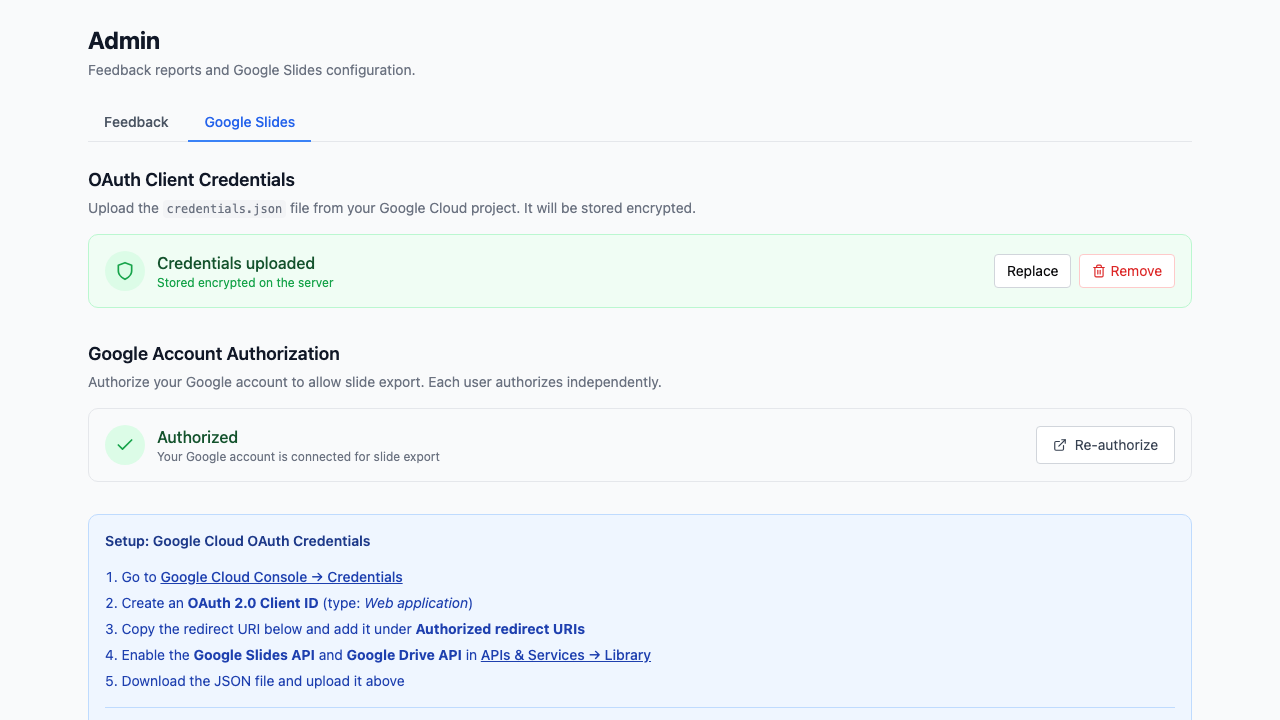Click the bold Google Slides API text
The height and width of the screenshot is (720, 1280).
254,655
